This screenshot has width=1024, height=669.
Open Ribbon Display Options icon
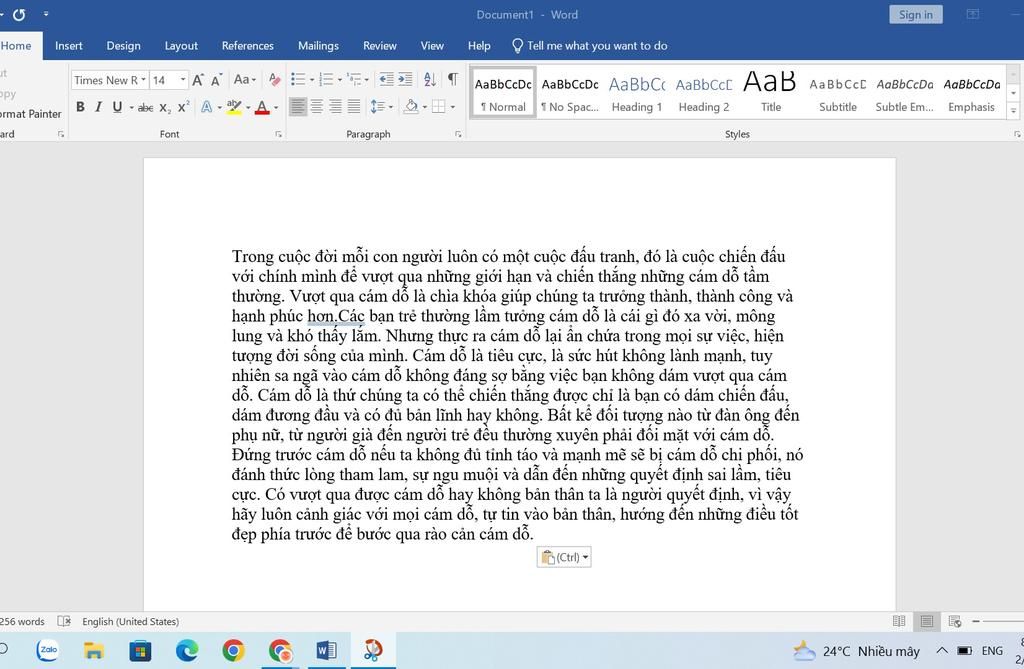pos(973,14)
